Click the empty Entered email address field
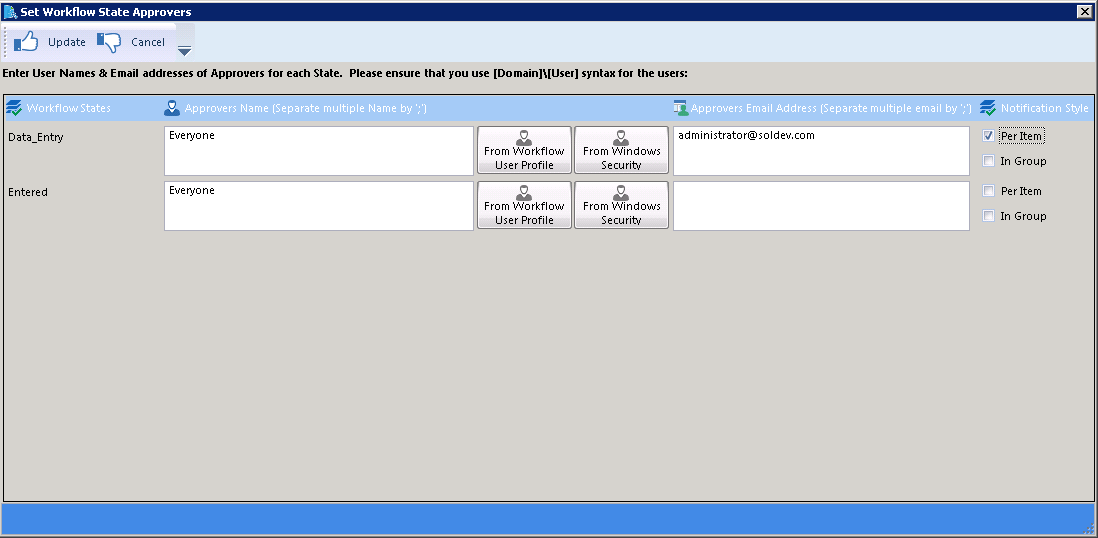The height and width of the screenshot is (538, 1098). (x=820, y=205)
